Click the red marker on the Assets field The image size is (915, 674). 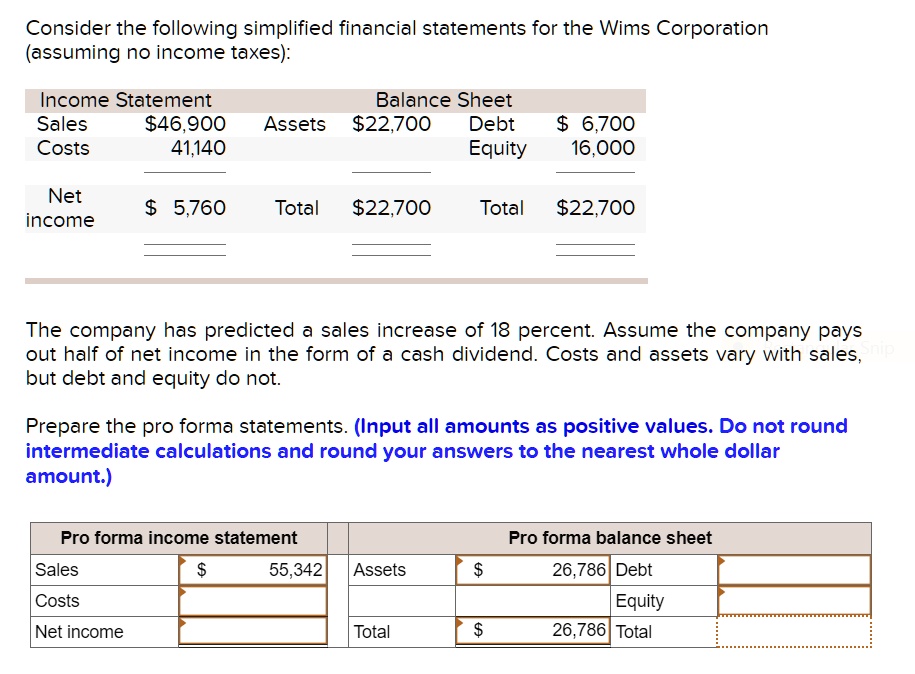tap(460, 561)
